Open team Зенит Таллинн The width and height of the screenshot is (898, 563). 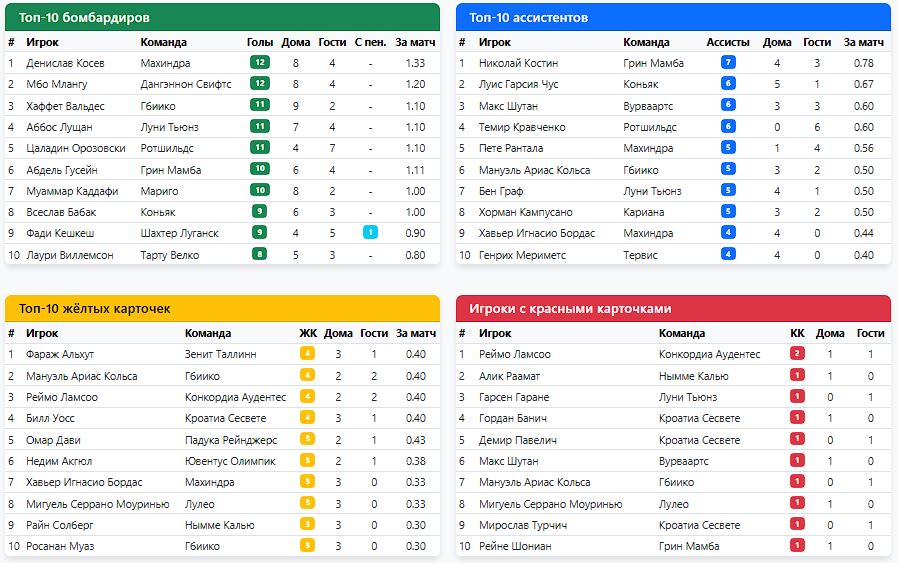220,354
